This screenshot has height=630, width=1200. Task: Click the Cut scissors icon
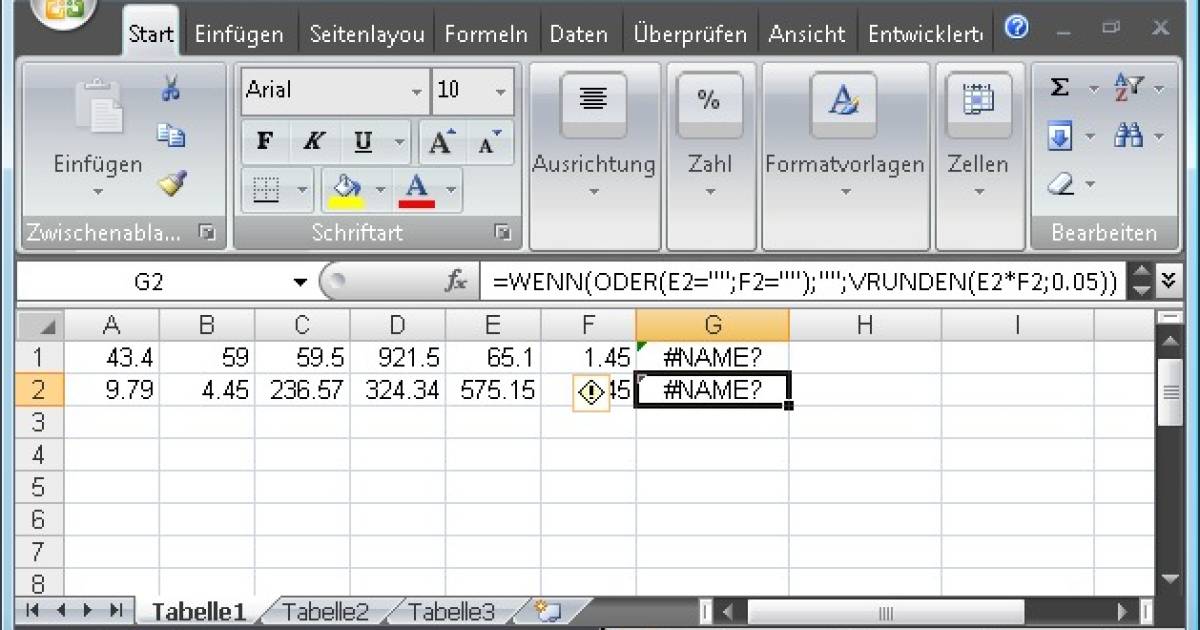click(171, 89)
